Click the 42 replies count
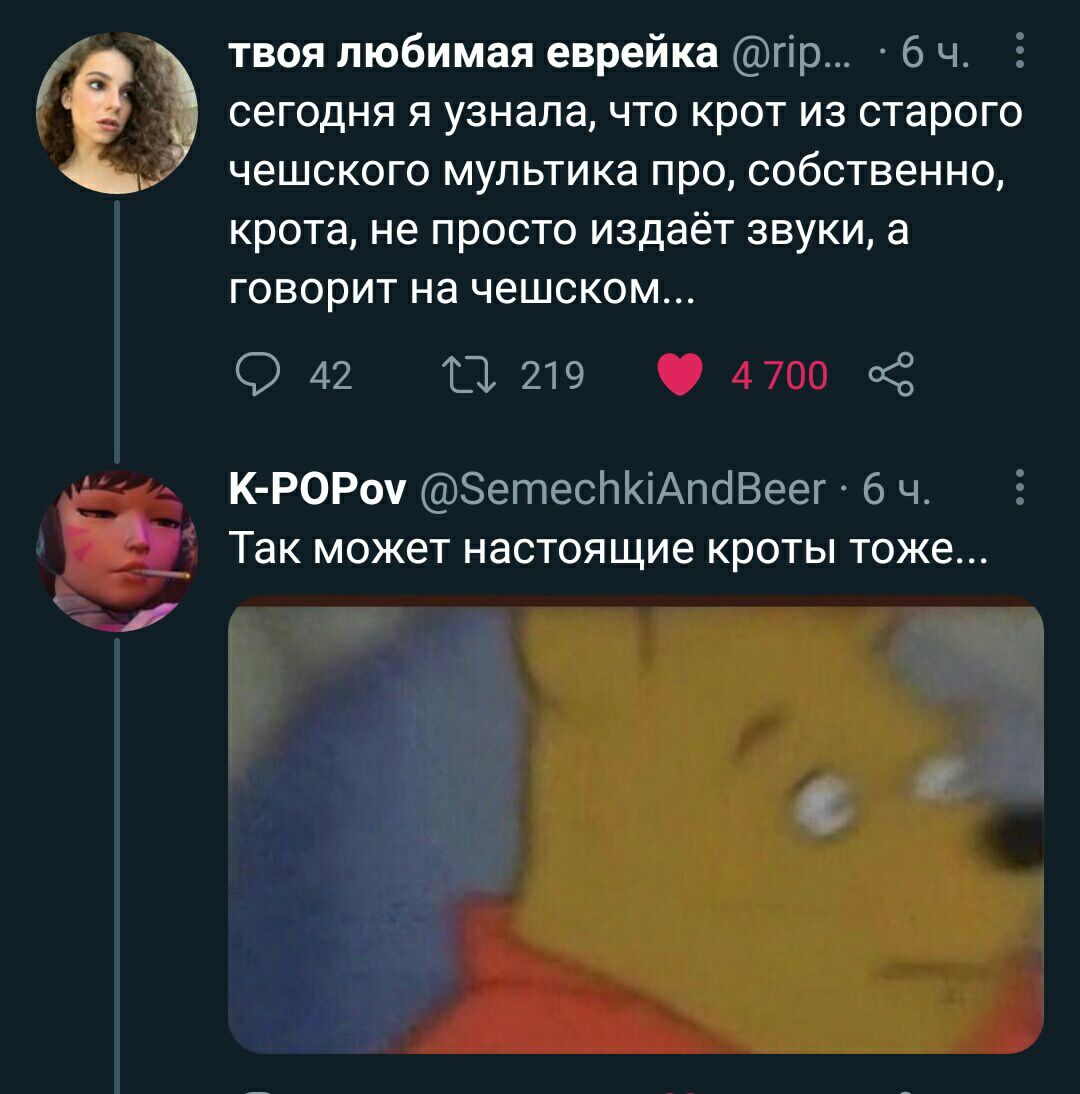The height and width of the screenshot is (1094, 1080). 331,375
